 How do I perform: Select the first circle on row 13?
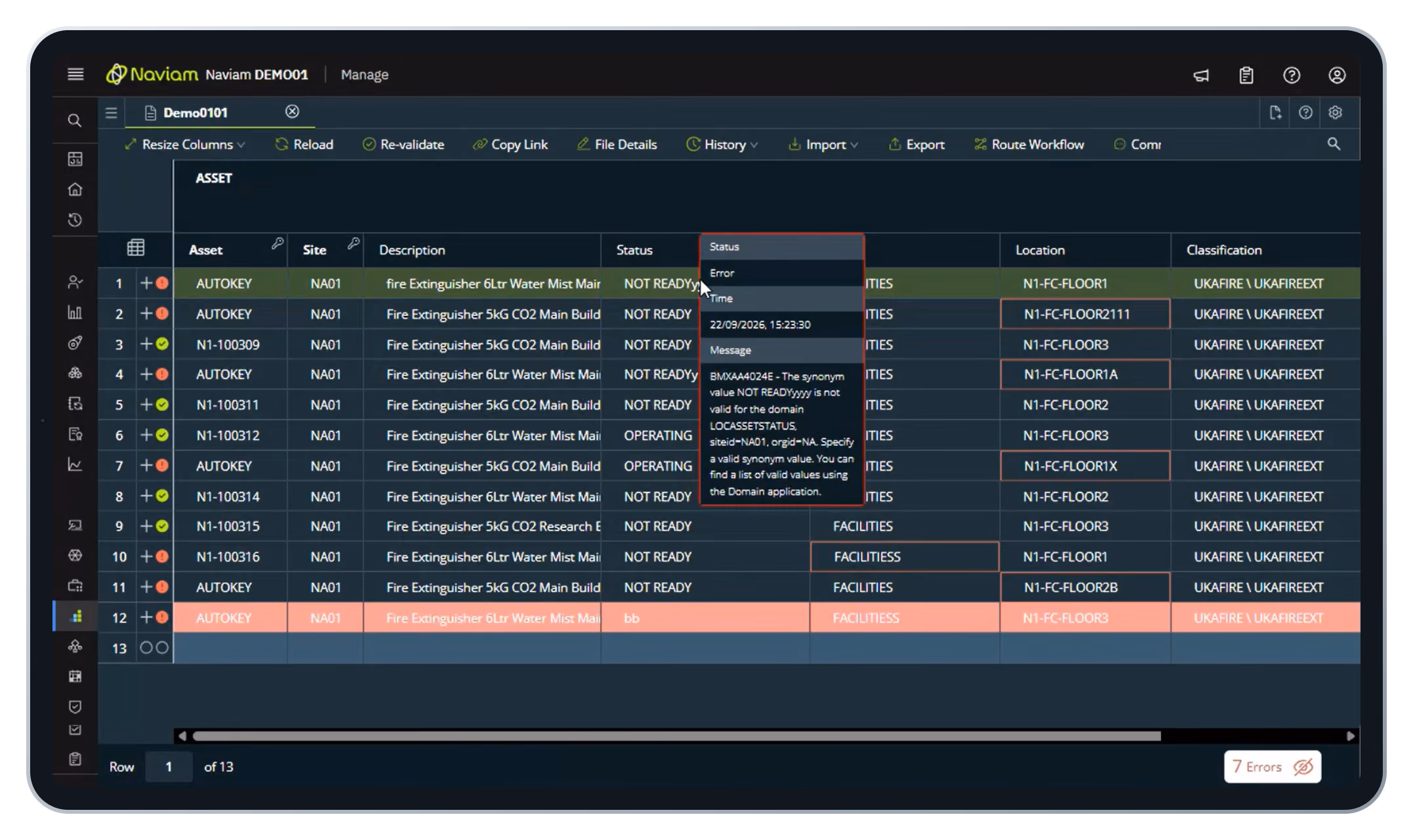point(146,648)
